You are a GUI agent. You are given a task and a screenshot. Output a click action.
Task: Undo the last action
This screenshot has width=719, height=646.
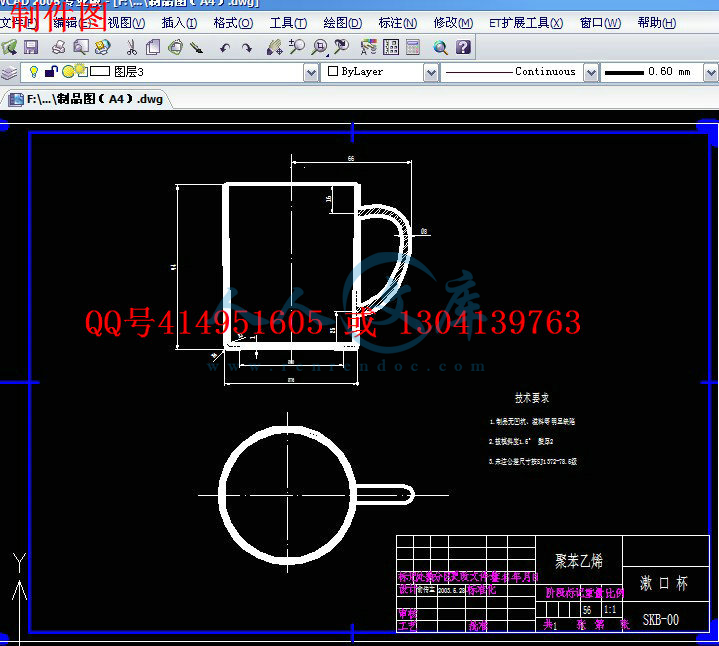click(225, 48)
